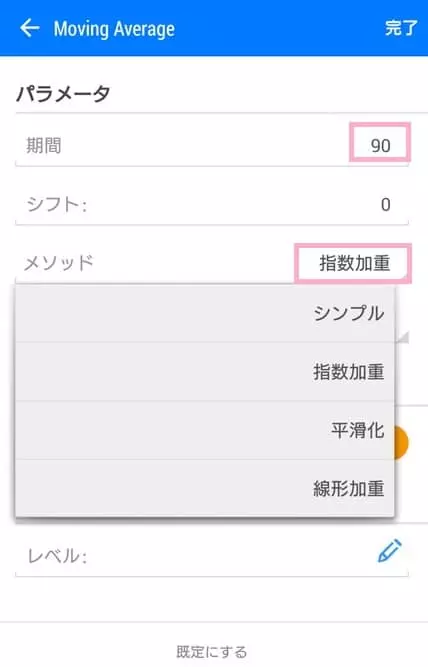Tap the 既定にする button
Screen dimensions: 428x667
[211, 651]
